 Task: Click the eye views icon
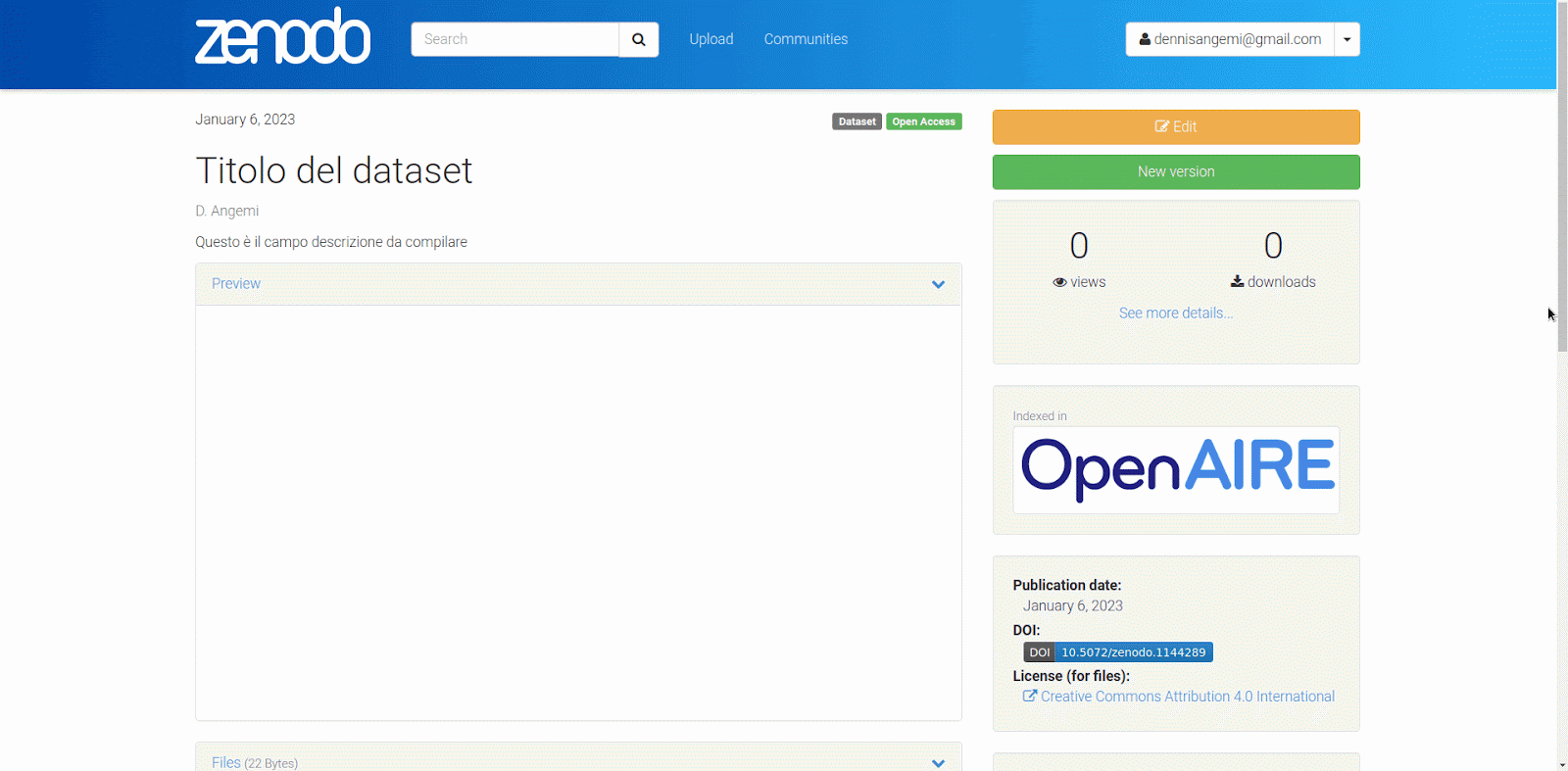(x=1059, y=282)
